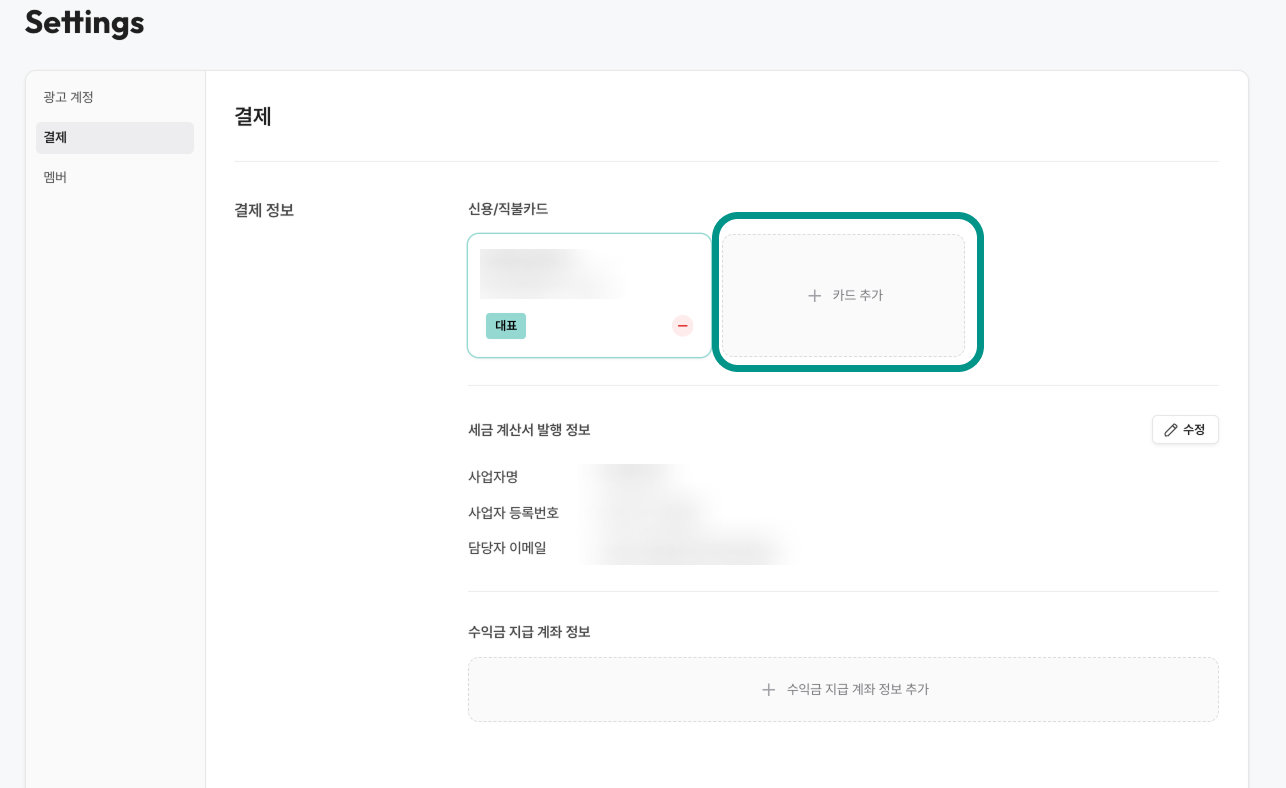
Task: Open 광고 계정 in the sidebar
Action: (x=68, y=97)
